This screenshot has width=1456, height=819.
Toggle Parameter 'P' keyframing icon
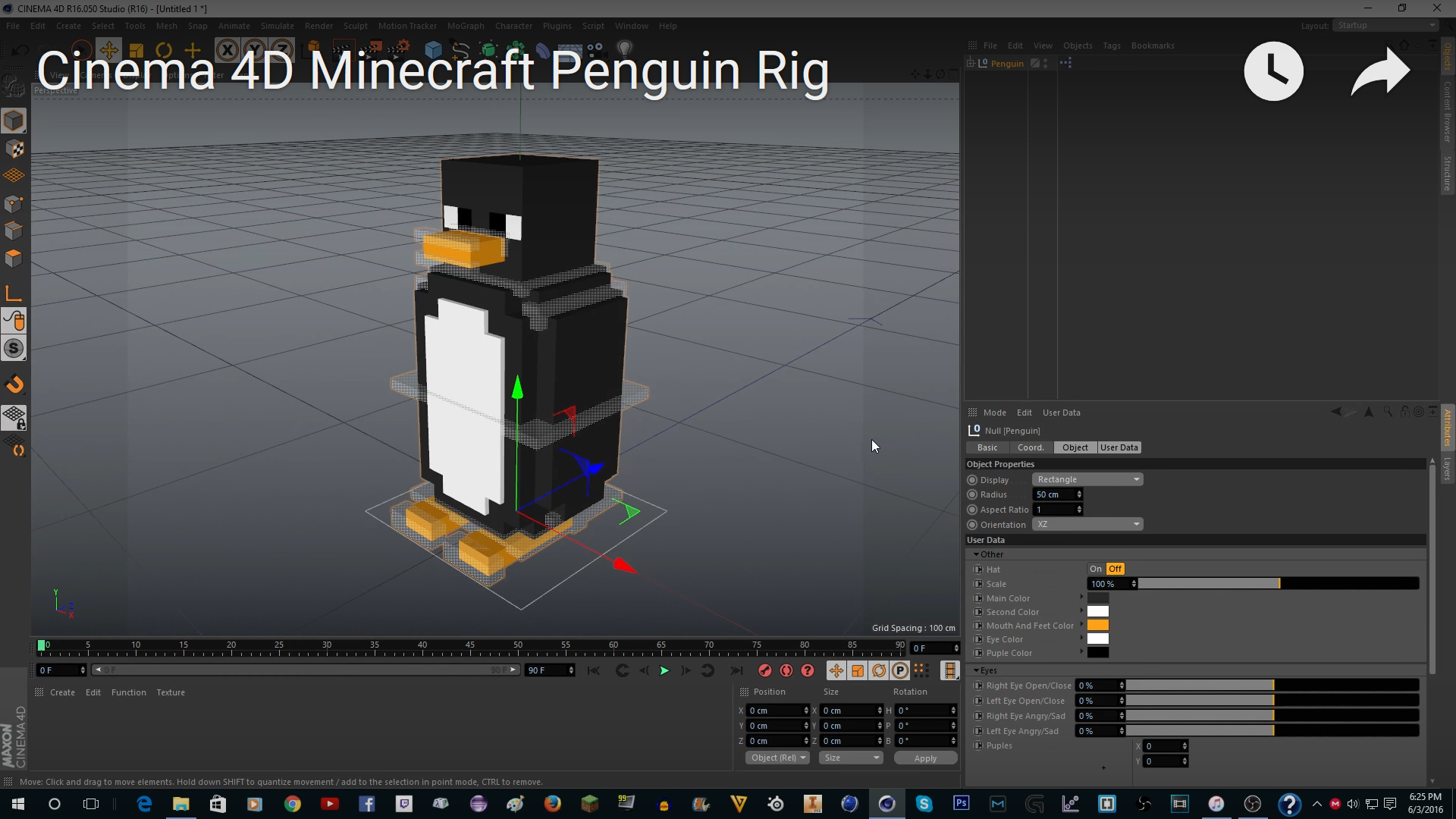[x=900, y=670]
